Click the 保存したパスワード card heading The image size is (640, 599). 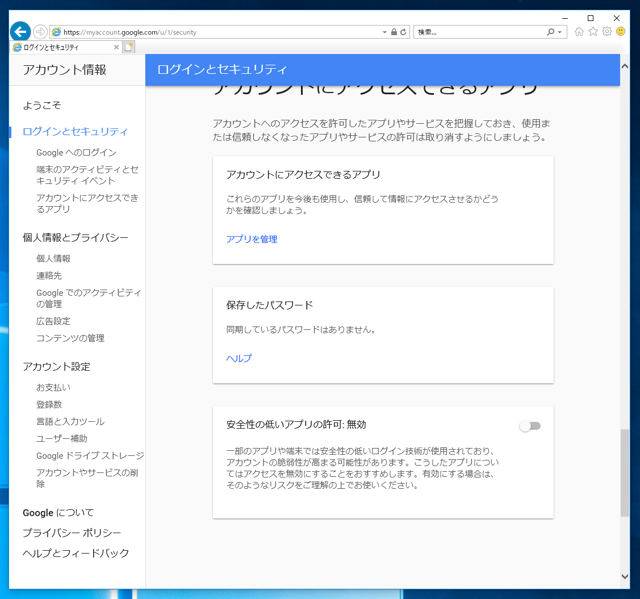269,305
